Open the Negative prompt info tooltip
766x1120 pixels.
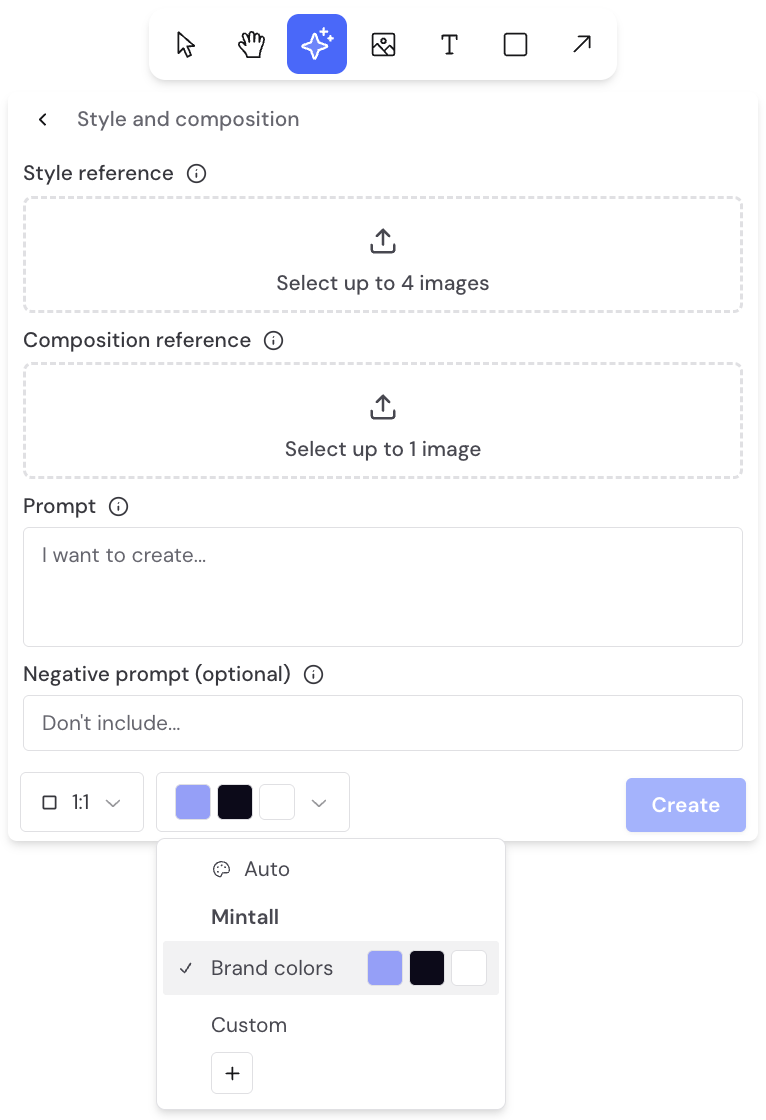coord(314,674)
